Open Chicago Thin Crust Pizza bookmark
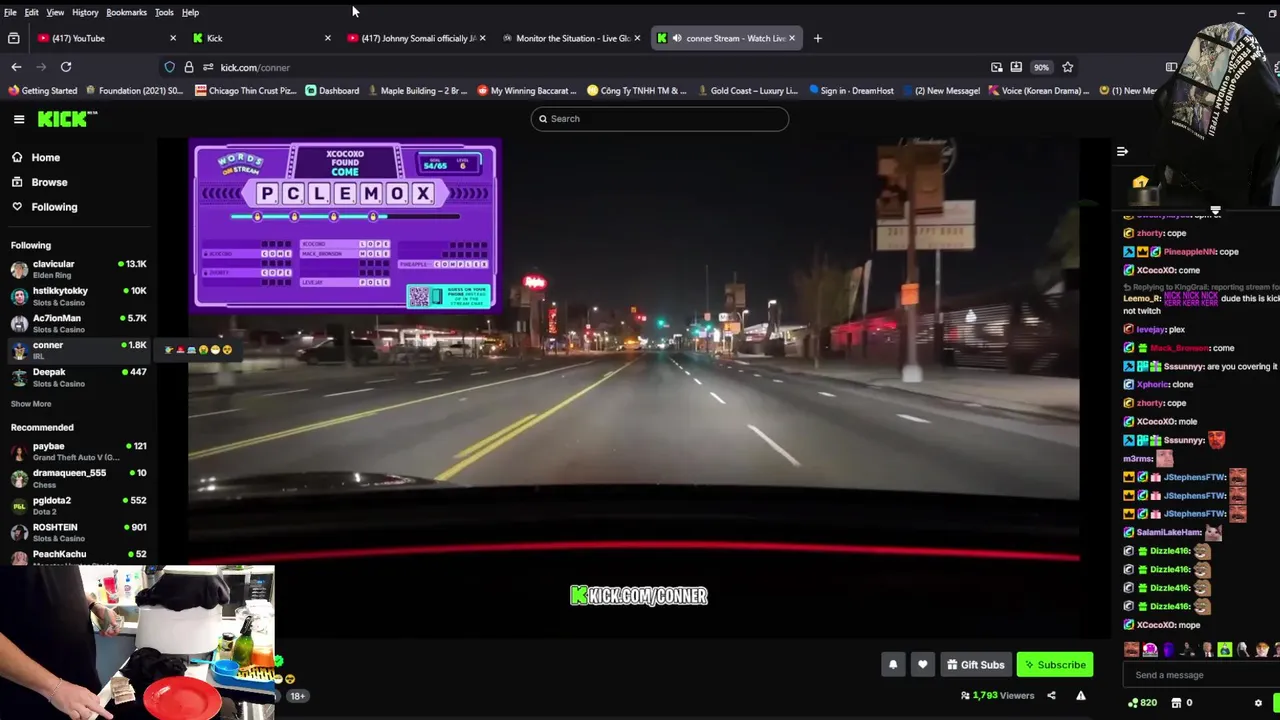The image size is (1280, 720). coord(246,91)
